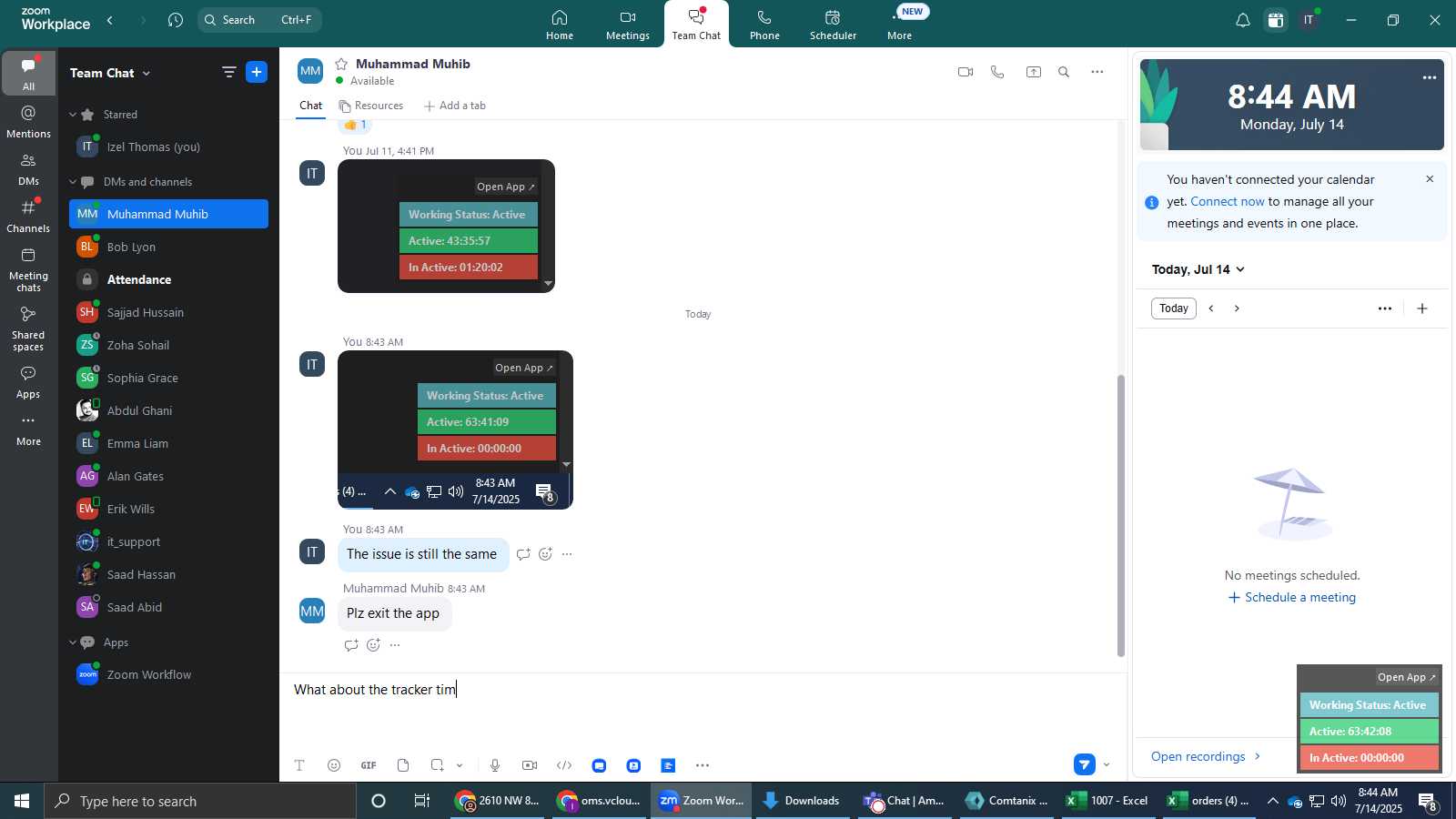Open the Apps sidebar section
The image size is (1456, 819).
(28, 382)
